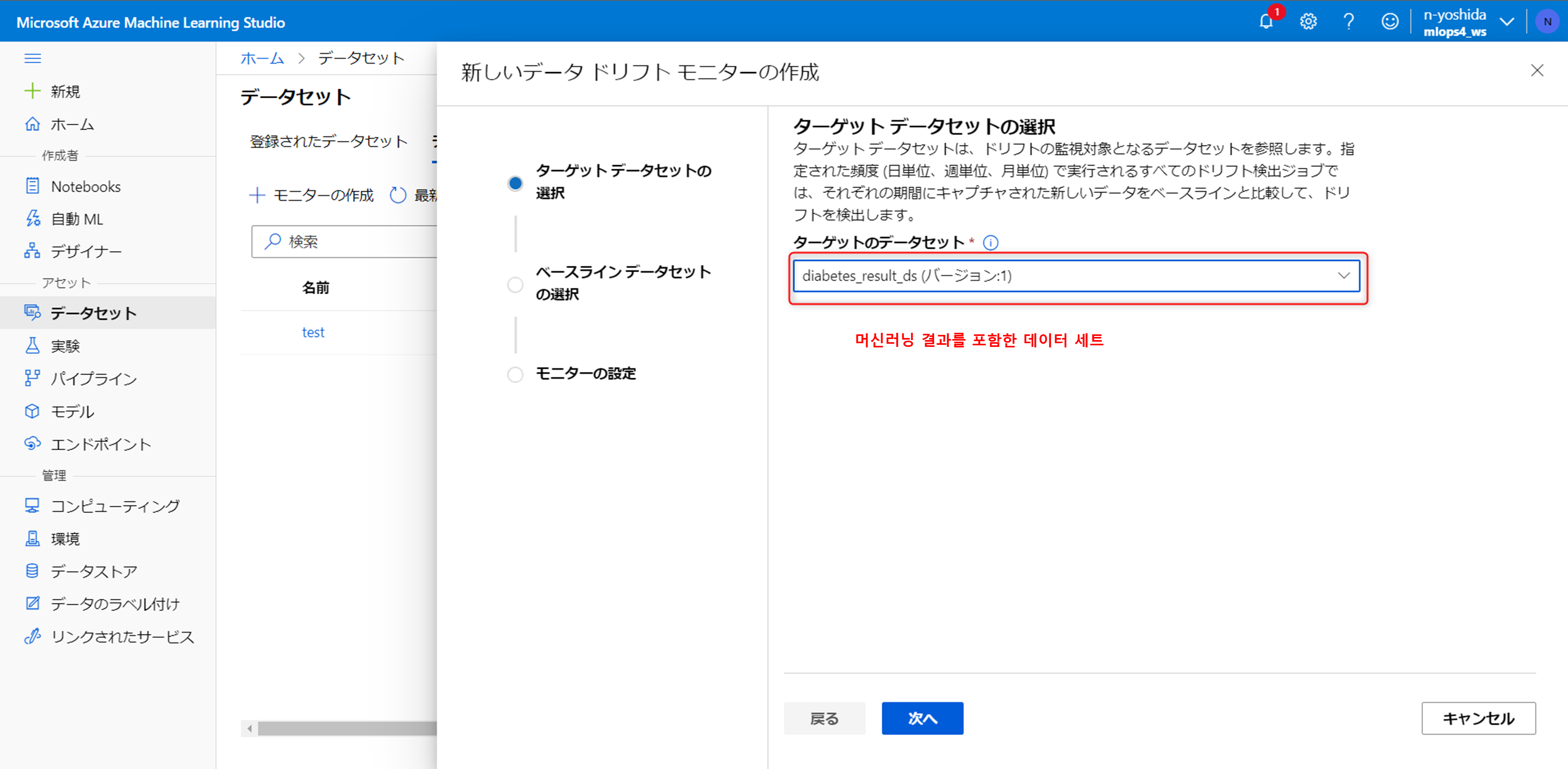
Task: Click the 自動 ML sidebar icon
Action: (x=32, y=218)
